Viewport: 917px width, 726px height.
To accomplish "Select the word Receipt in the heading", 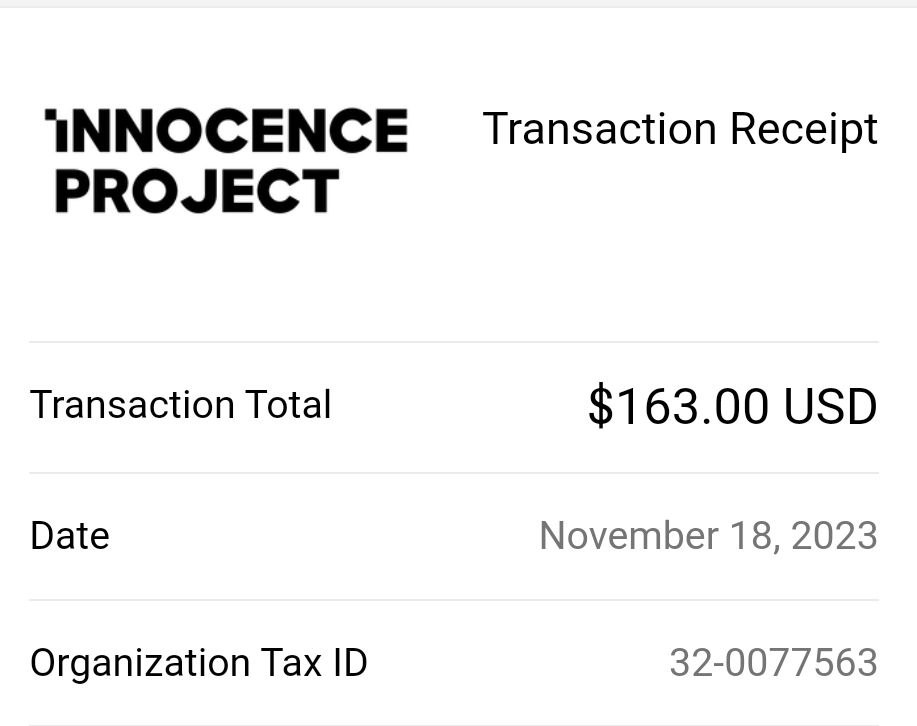I will (804, 130).
